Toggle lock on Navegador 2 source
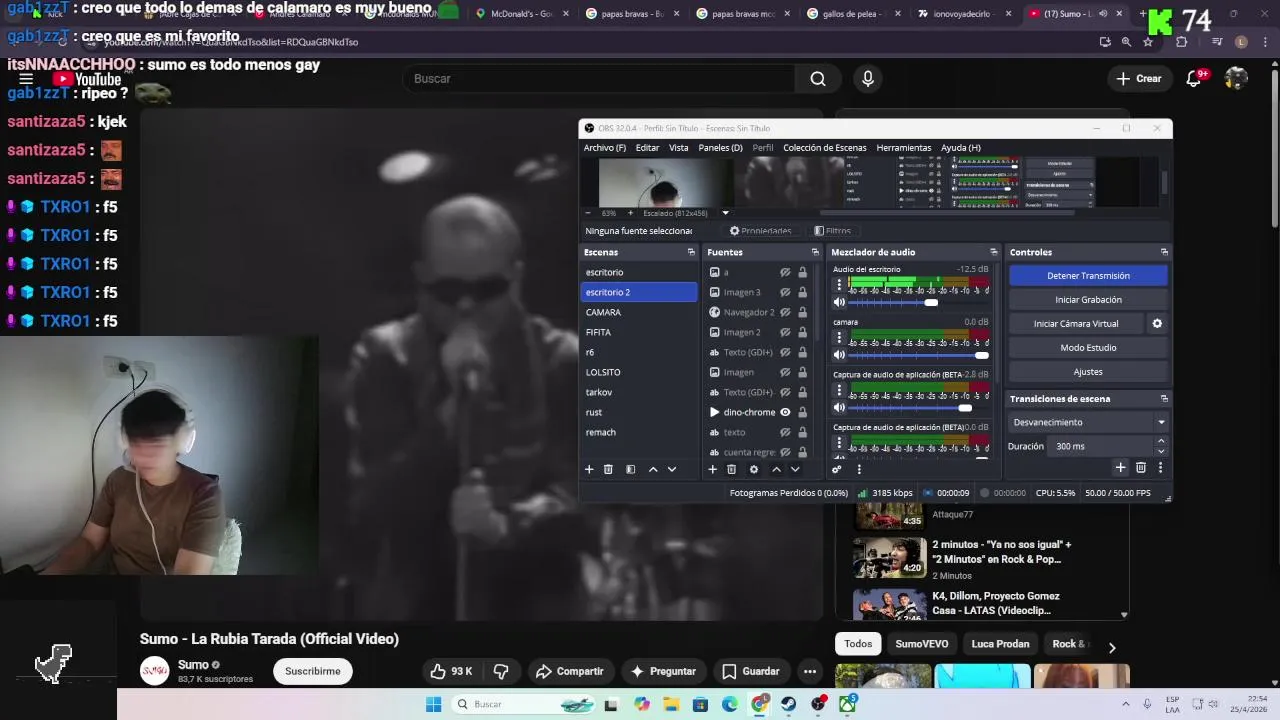This screenshot has width=1280, height=720. click(x=802, y=312)
